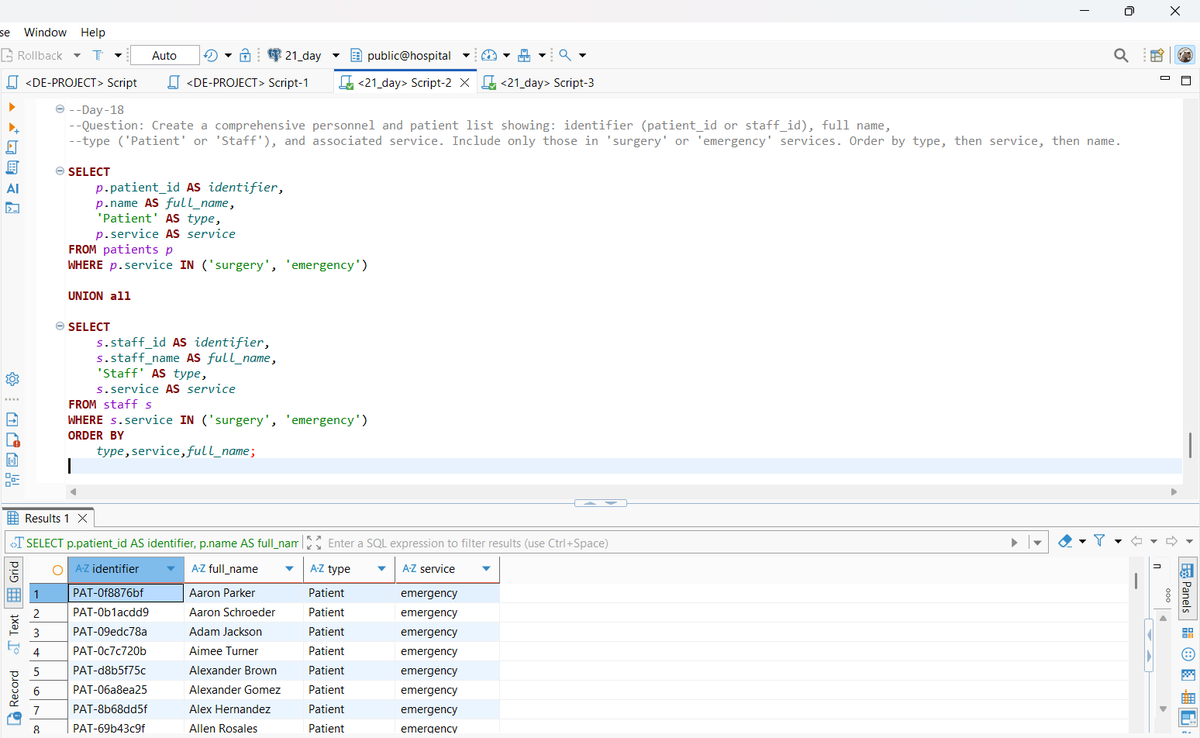Click the transaction mode icon beside Rollback
This screenshot has height=738, width=1200.
(x=99, y=55)
